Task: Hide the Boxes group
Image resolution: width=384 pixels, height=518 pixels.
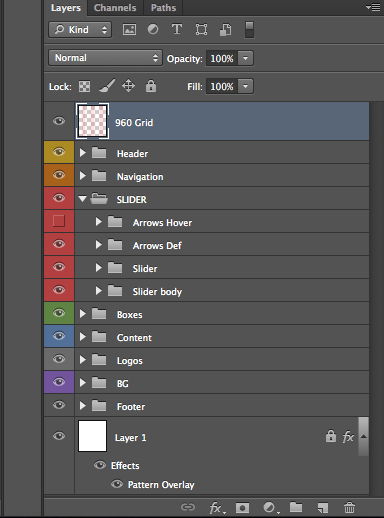Action: [x=59, y=313]
